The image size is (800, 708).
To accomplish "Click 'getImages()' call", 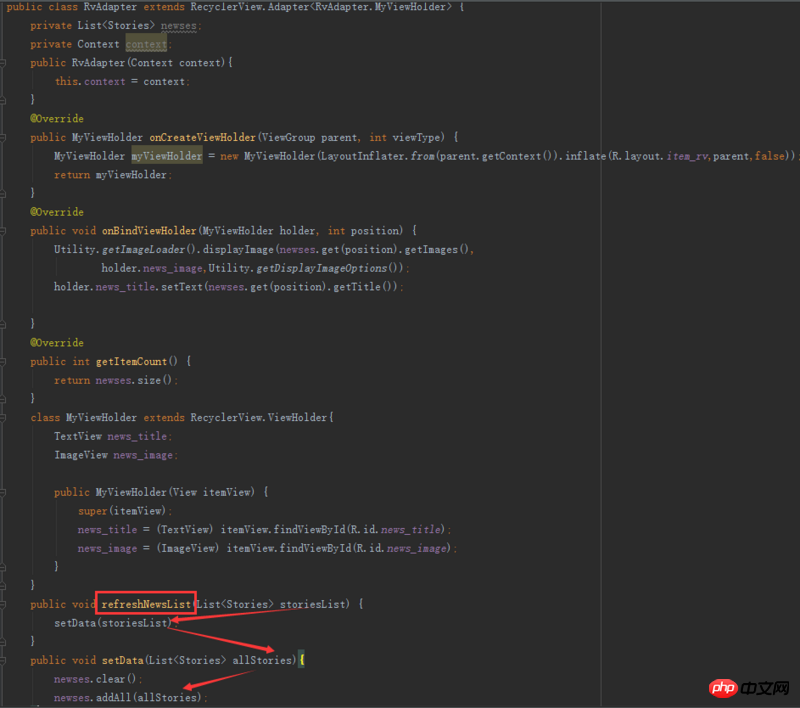I will [437, 249].
